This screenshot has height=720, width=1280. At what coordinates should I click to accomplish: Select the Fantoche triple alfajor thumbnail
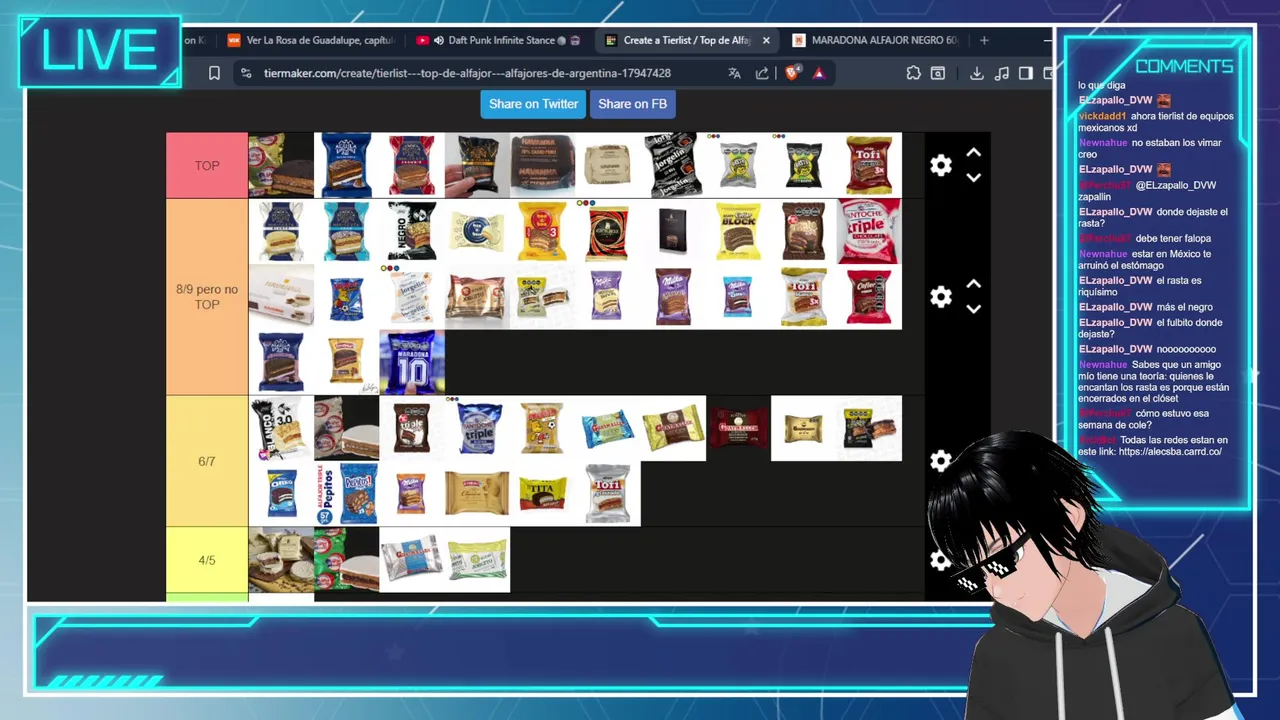869,231
